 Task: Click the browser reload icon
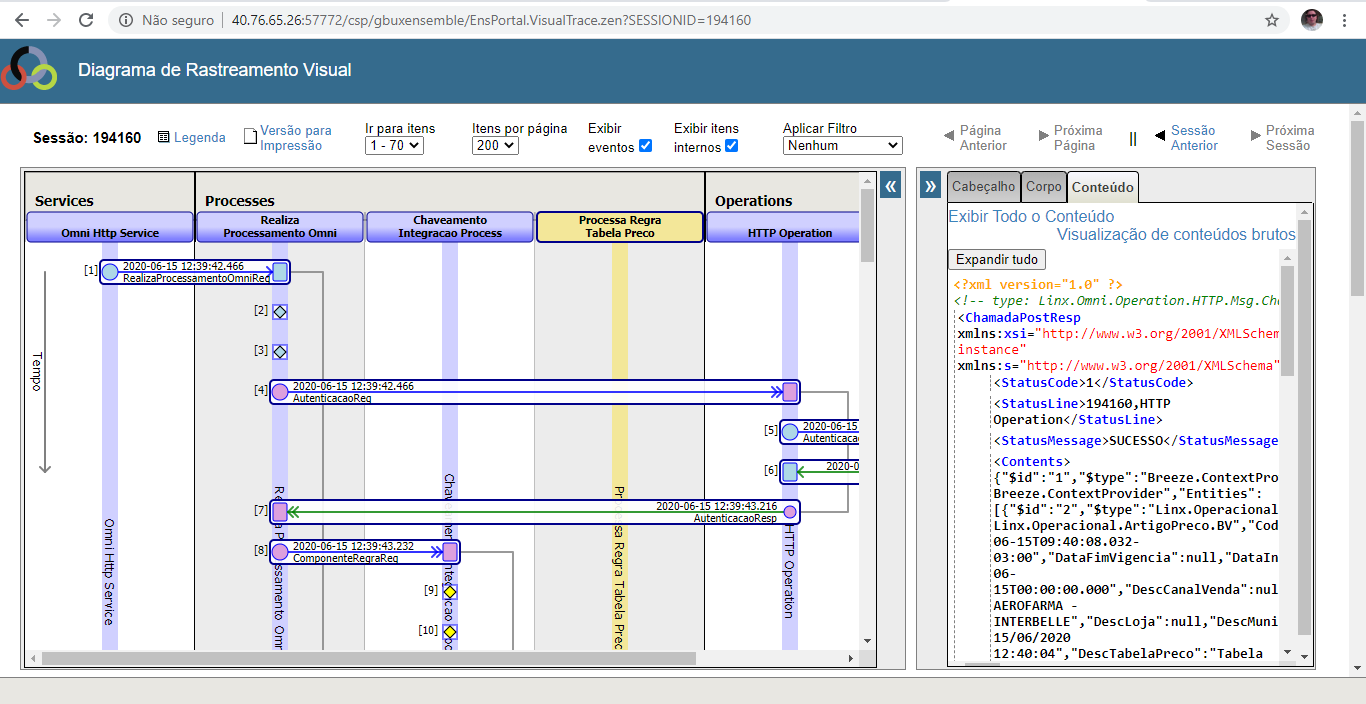coord(86,20)
